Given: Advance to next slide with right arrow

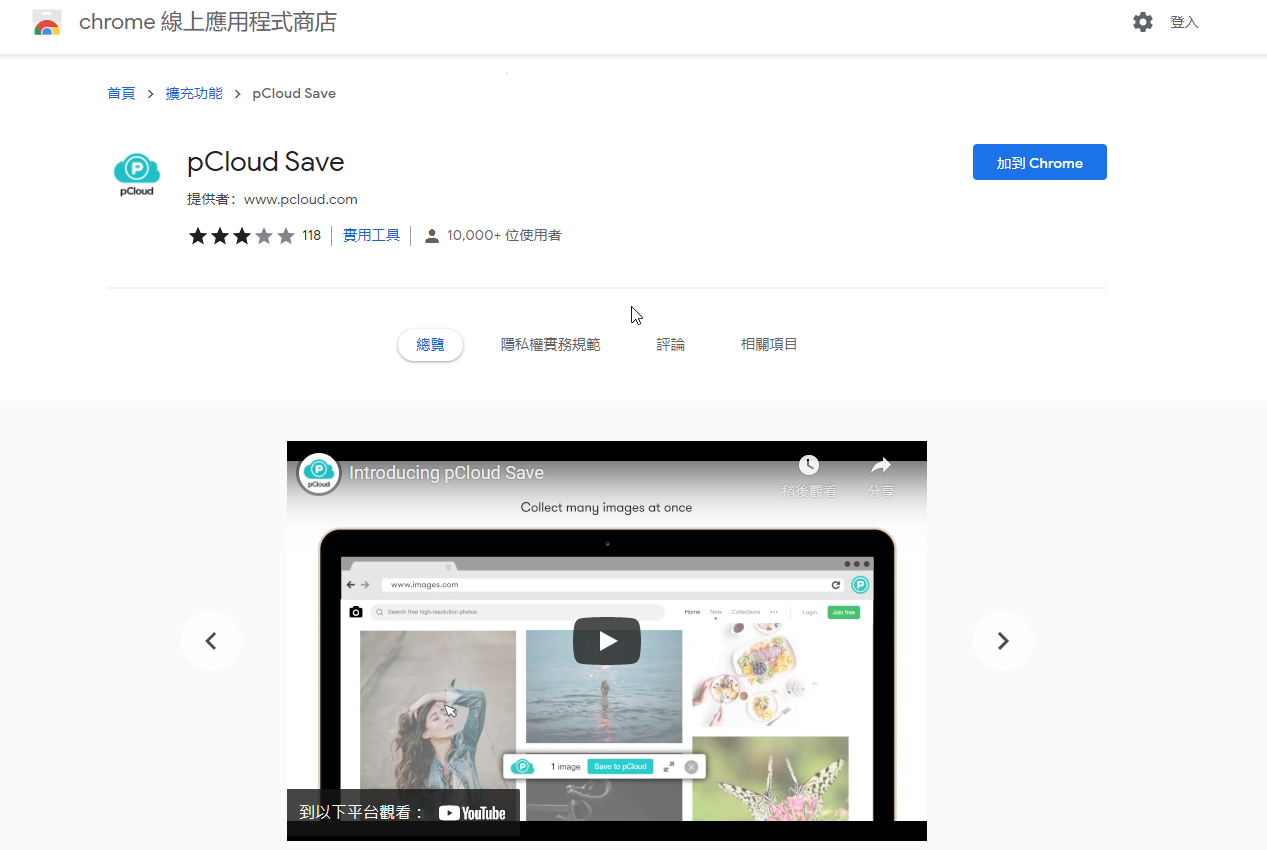Looking at the screenshot, I should [1003, 641].
